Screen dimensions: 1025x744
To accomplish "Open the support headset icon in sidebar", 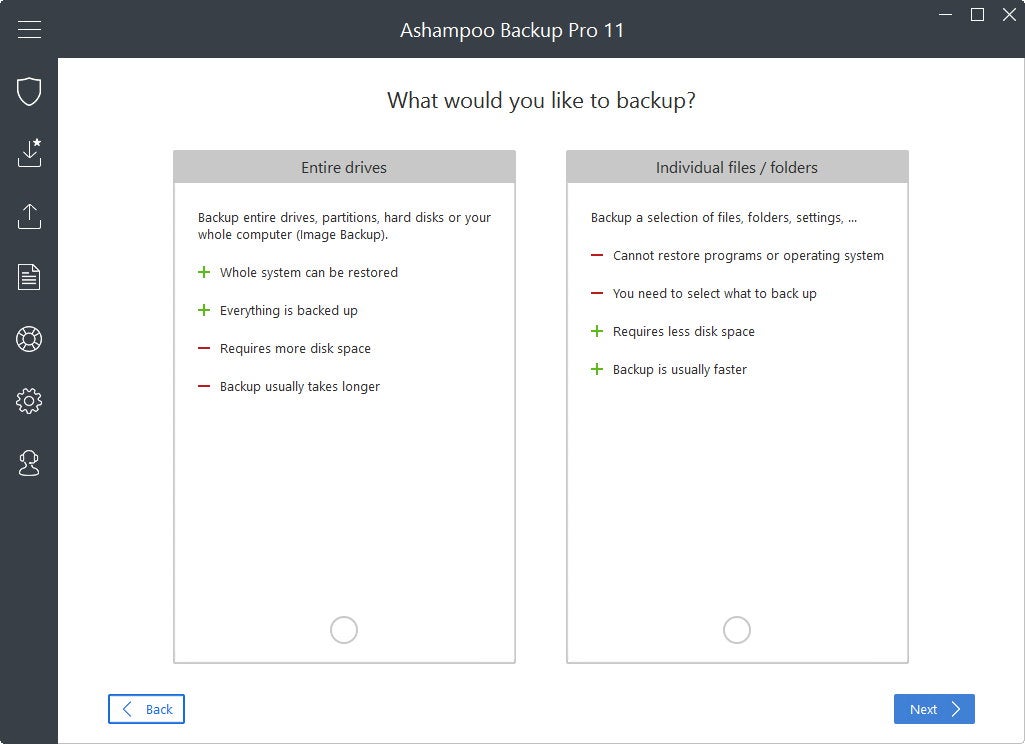I will click(x=29, y=463).
